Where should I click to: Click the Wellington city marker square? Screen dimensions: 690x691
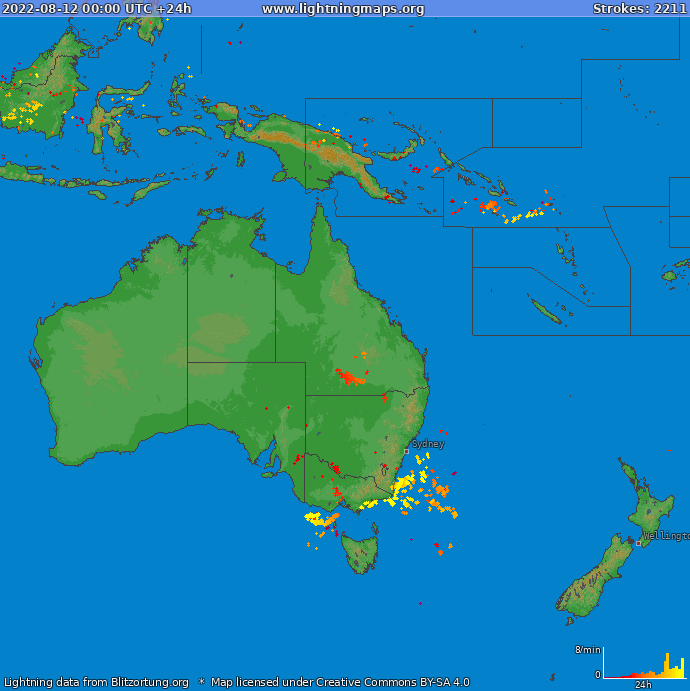click(x=638, y=543)
